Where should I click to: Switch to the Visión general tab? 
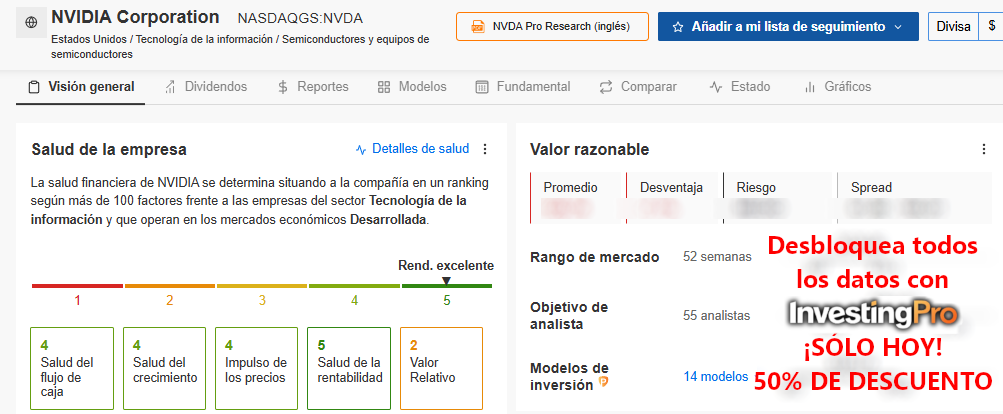click(81, 86)
